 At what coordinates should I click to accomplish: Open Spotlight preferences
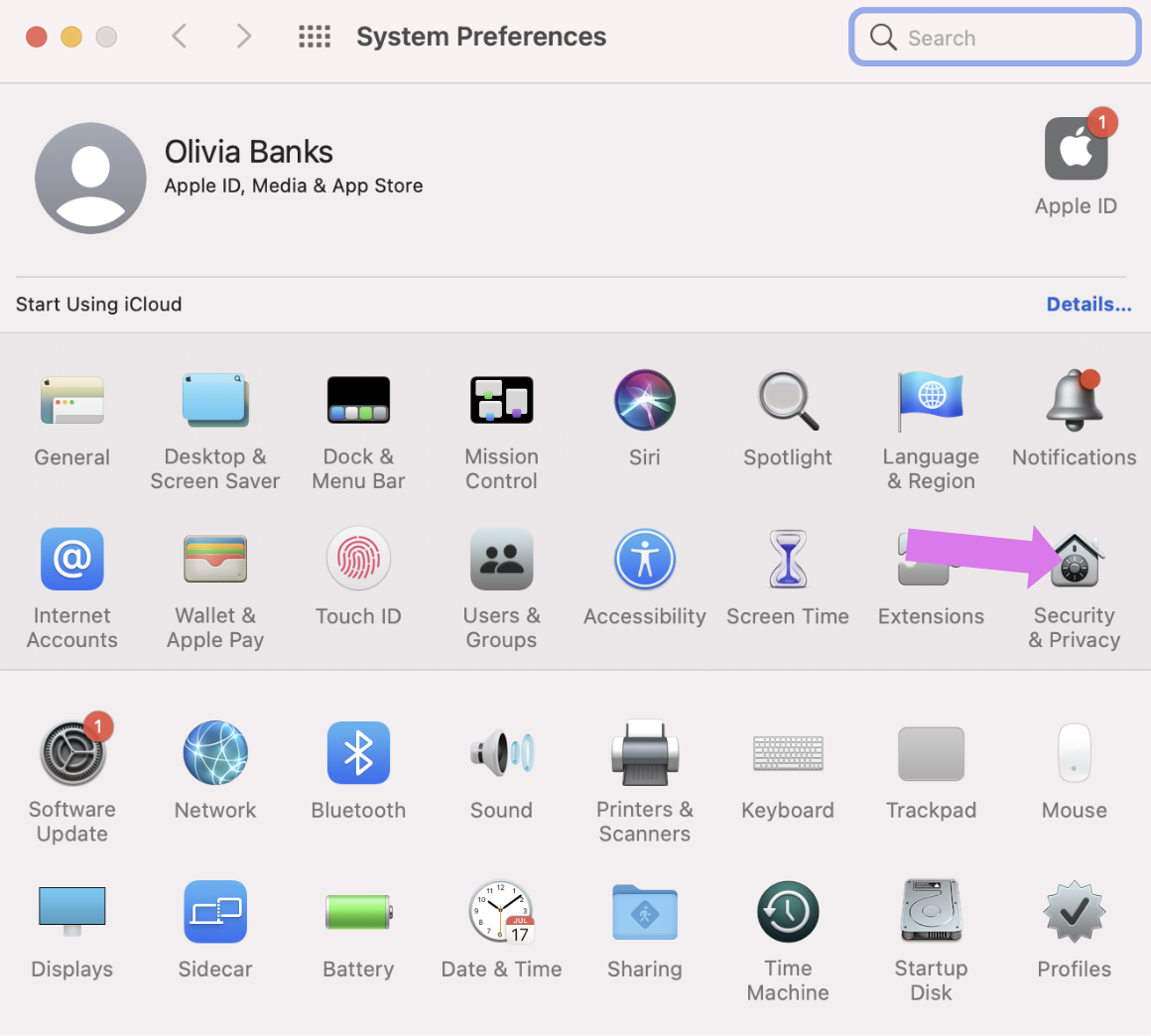click(x=788, y=400)
